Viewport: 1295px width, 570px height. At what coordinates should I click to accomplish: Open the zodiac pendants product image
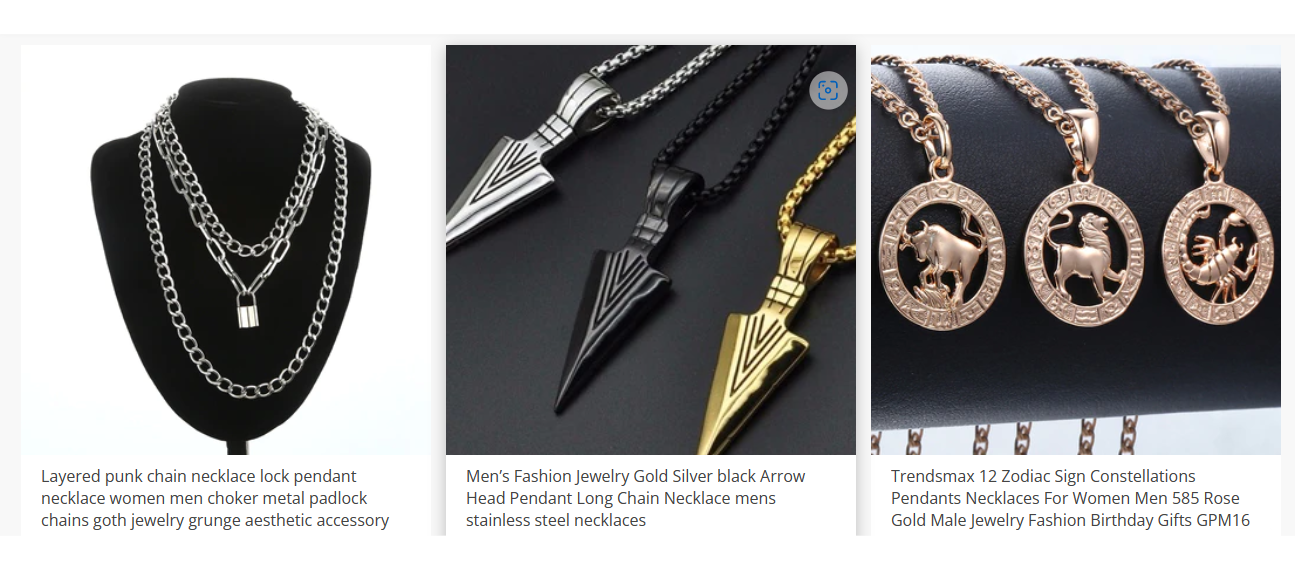pos(1076,250)
